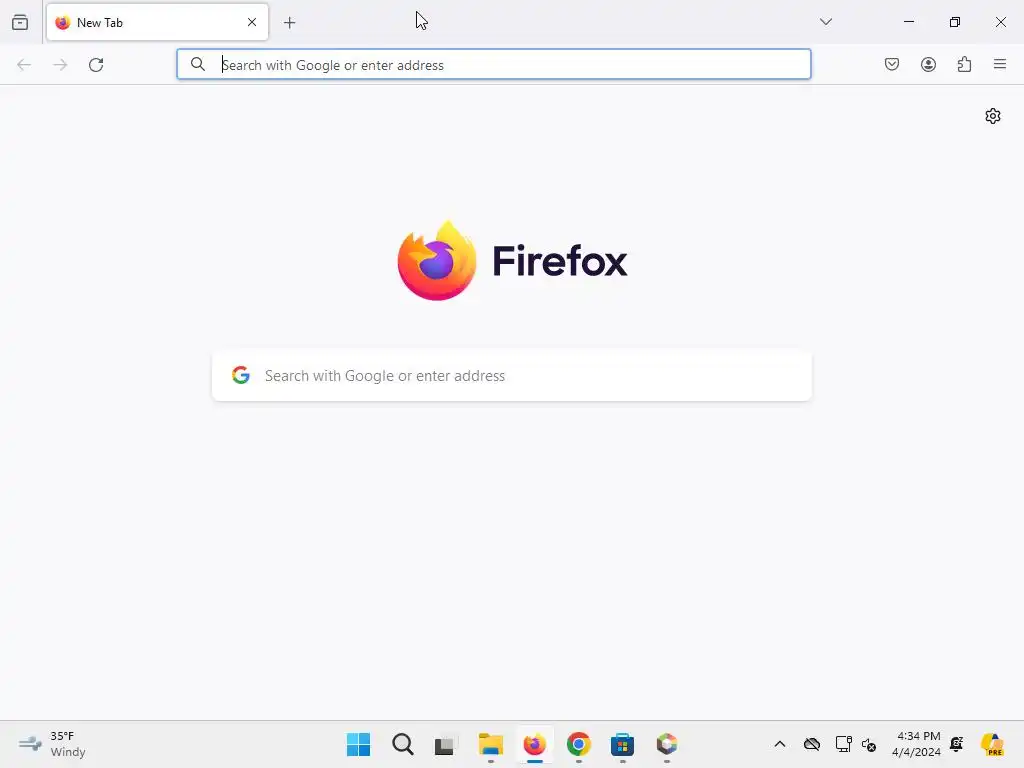Go back one page
This screenshot has height=768, width=1024.
coord(24,65)
